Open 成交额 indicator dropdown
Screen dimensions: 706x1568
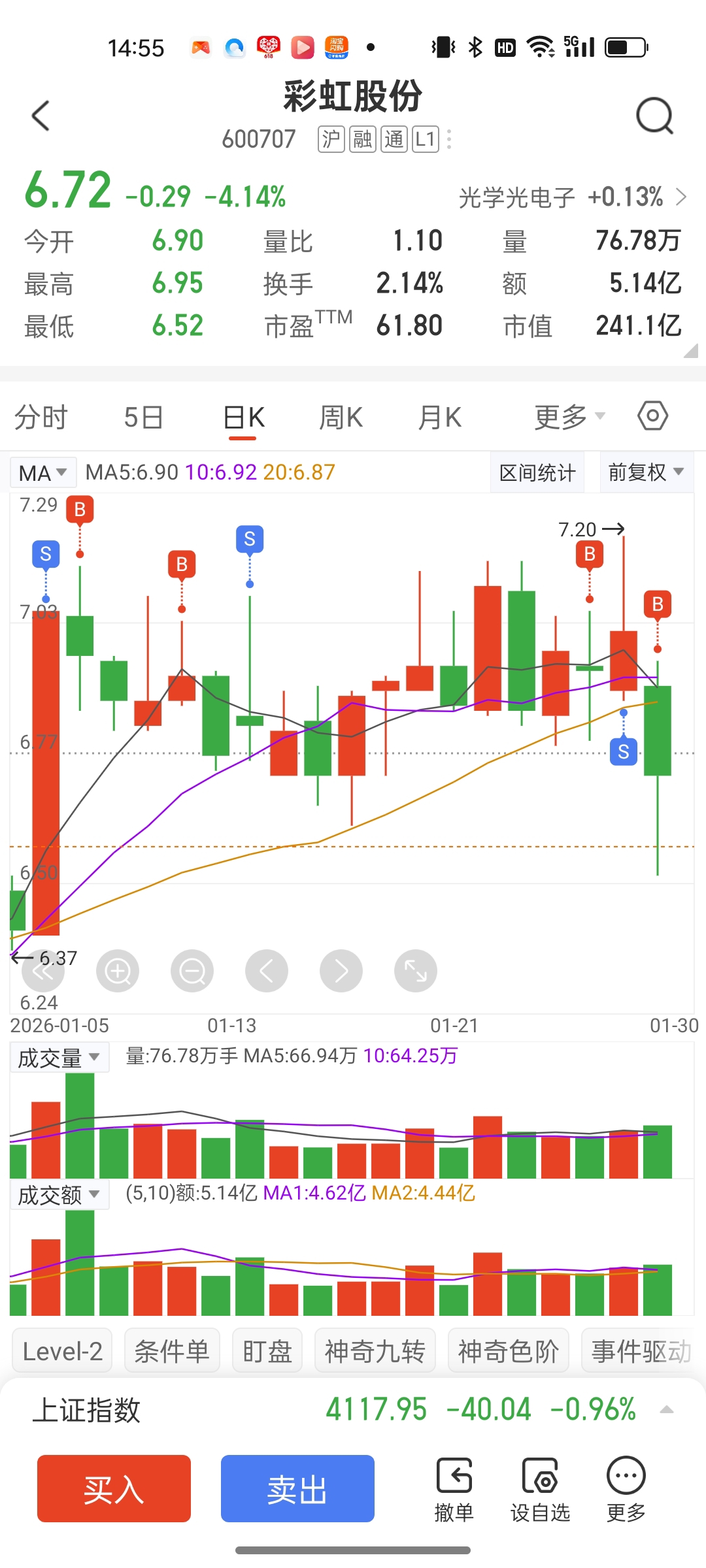[59, 1195]
